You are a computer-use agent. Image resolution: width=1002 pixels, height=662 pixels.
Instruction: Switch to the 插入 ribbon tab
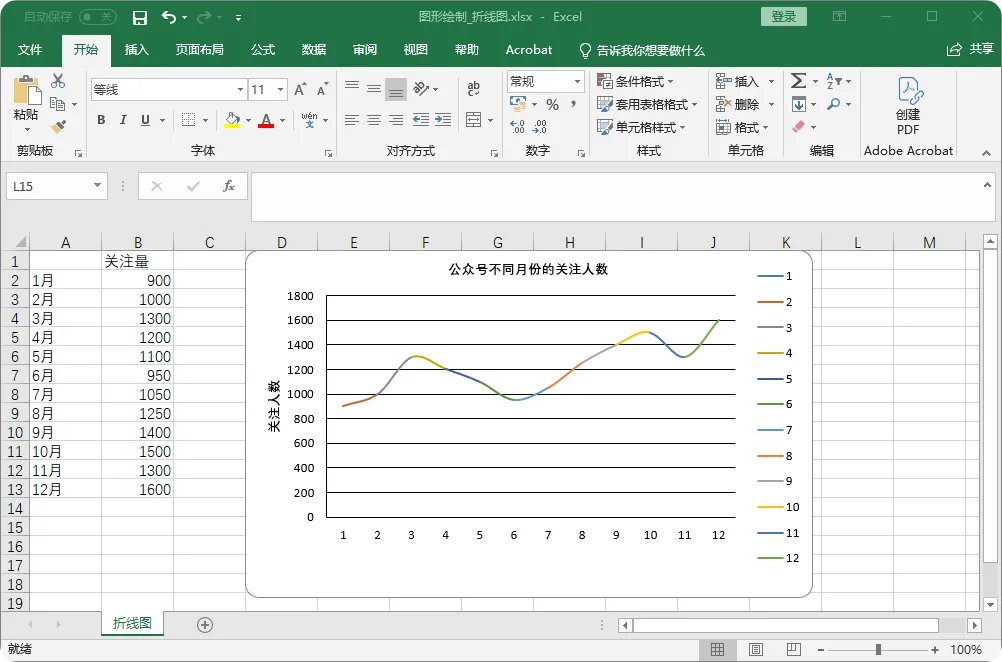(136, 50)
